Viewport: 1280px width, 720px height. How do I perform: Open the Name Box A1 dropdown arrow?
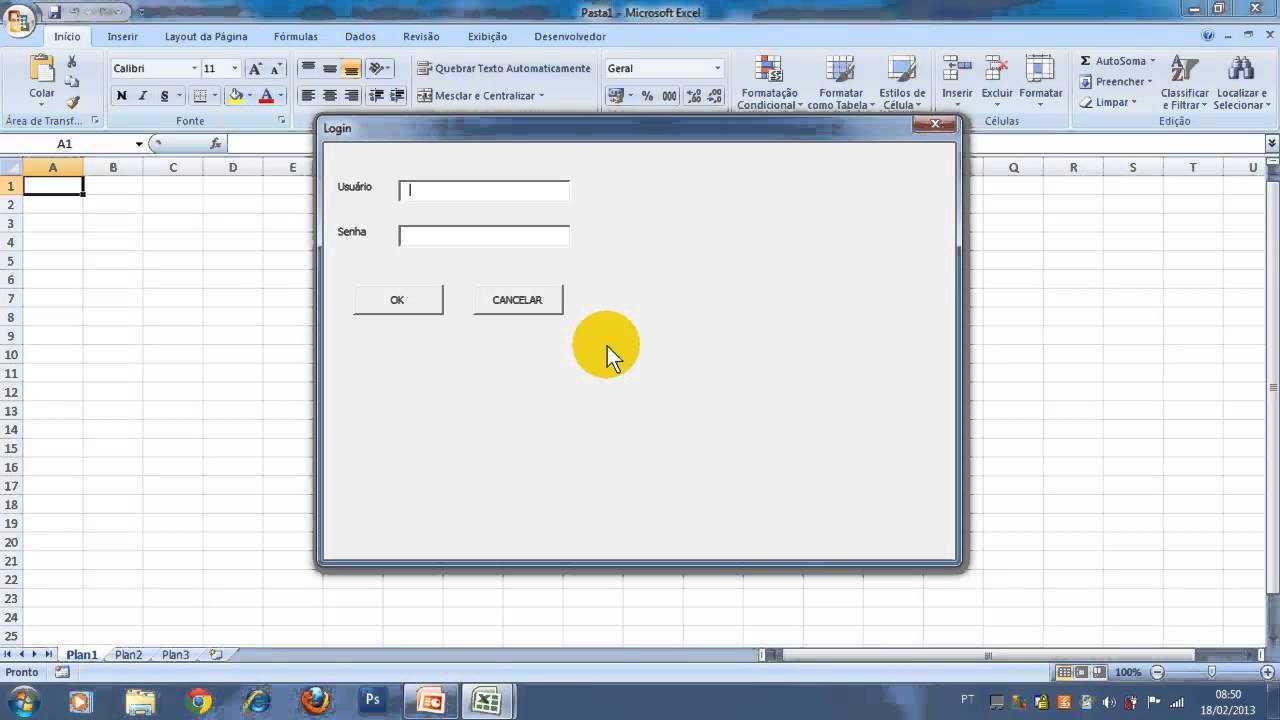click(139, 144)
